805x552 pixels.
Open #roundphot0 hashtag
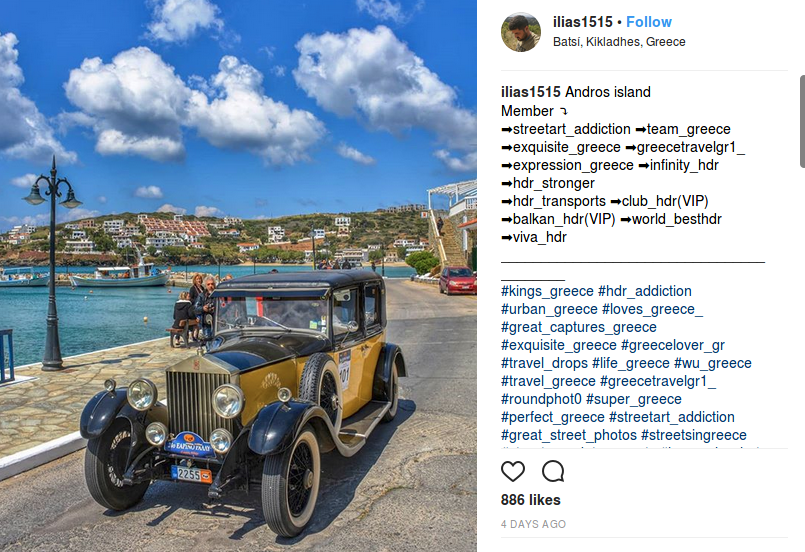tap(541, 399)
